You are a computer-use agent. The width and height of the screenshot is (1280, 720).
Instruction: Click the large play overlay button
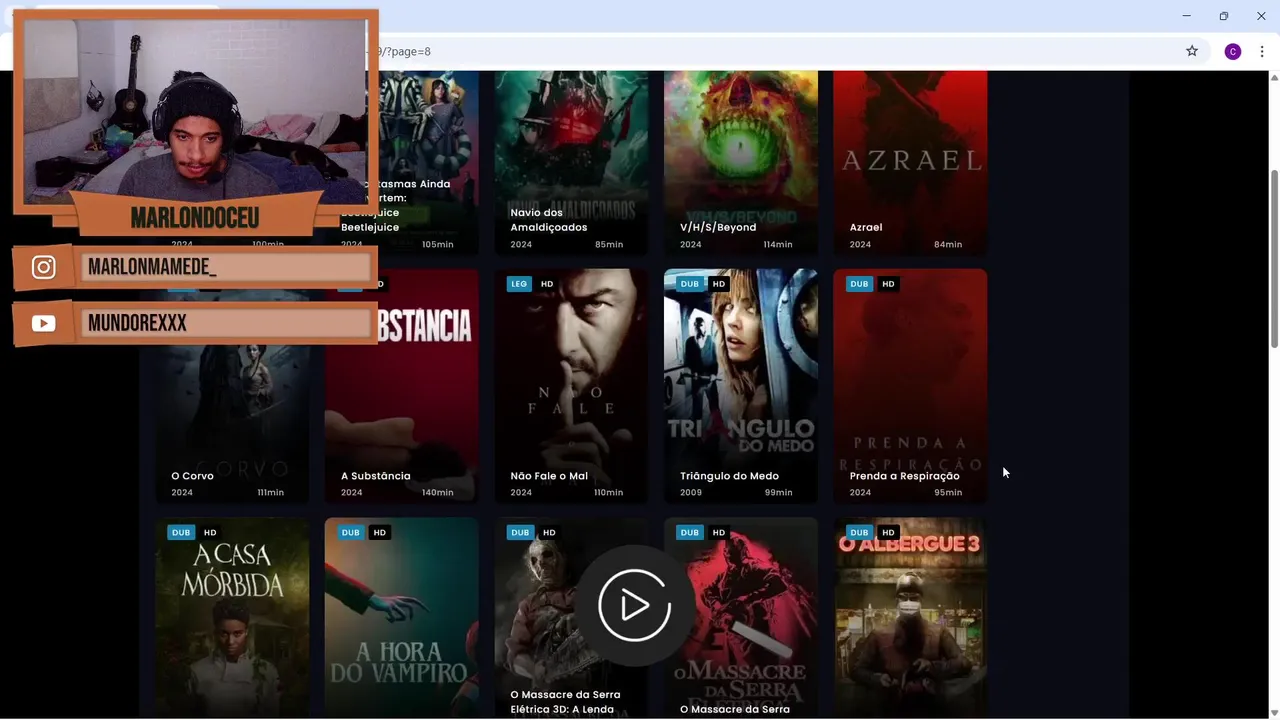(x=634, y=605)
